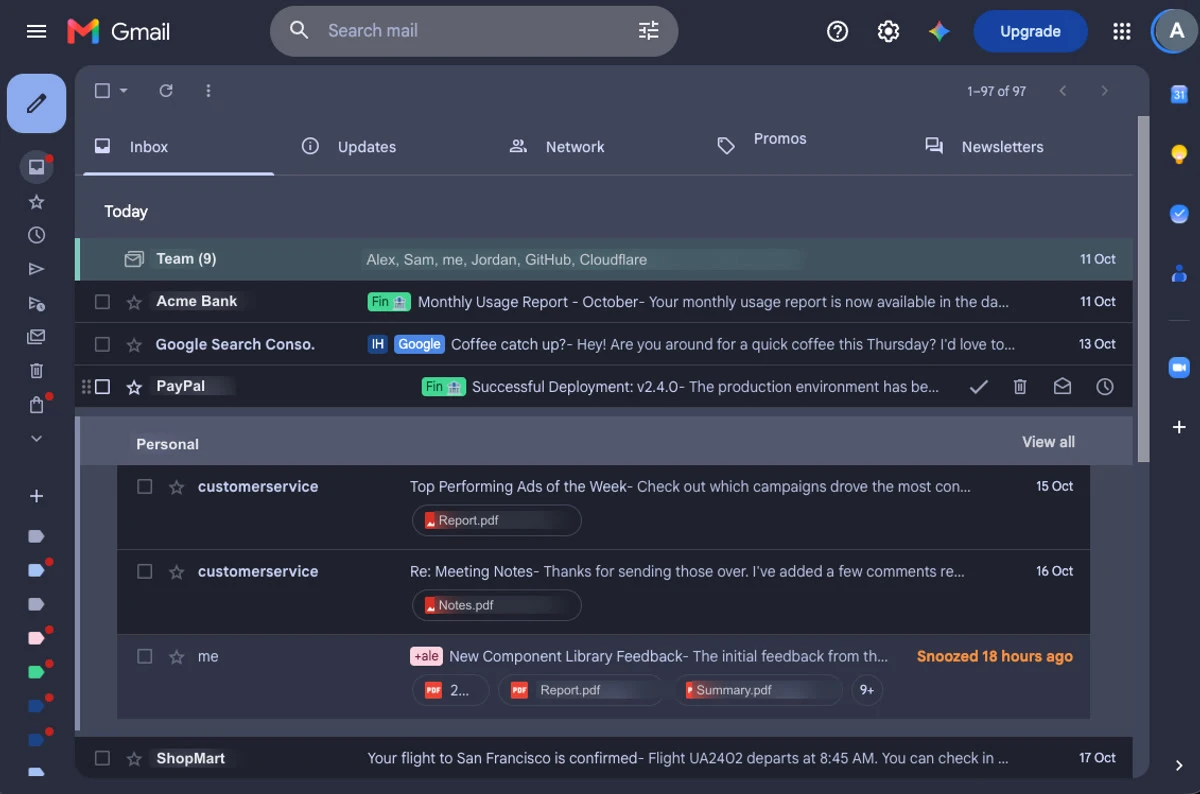Viewport: 1200px width, 794px height.
Task: Open Sent mail arrow icon in sidebar
Action: pos(37,269)
